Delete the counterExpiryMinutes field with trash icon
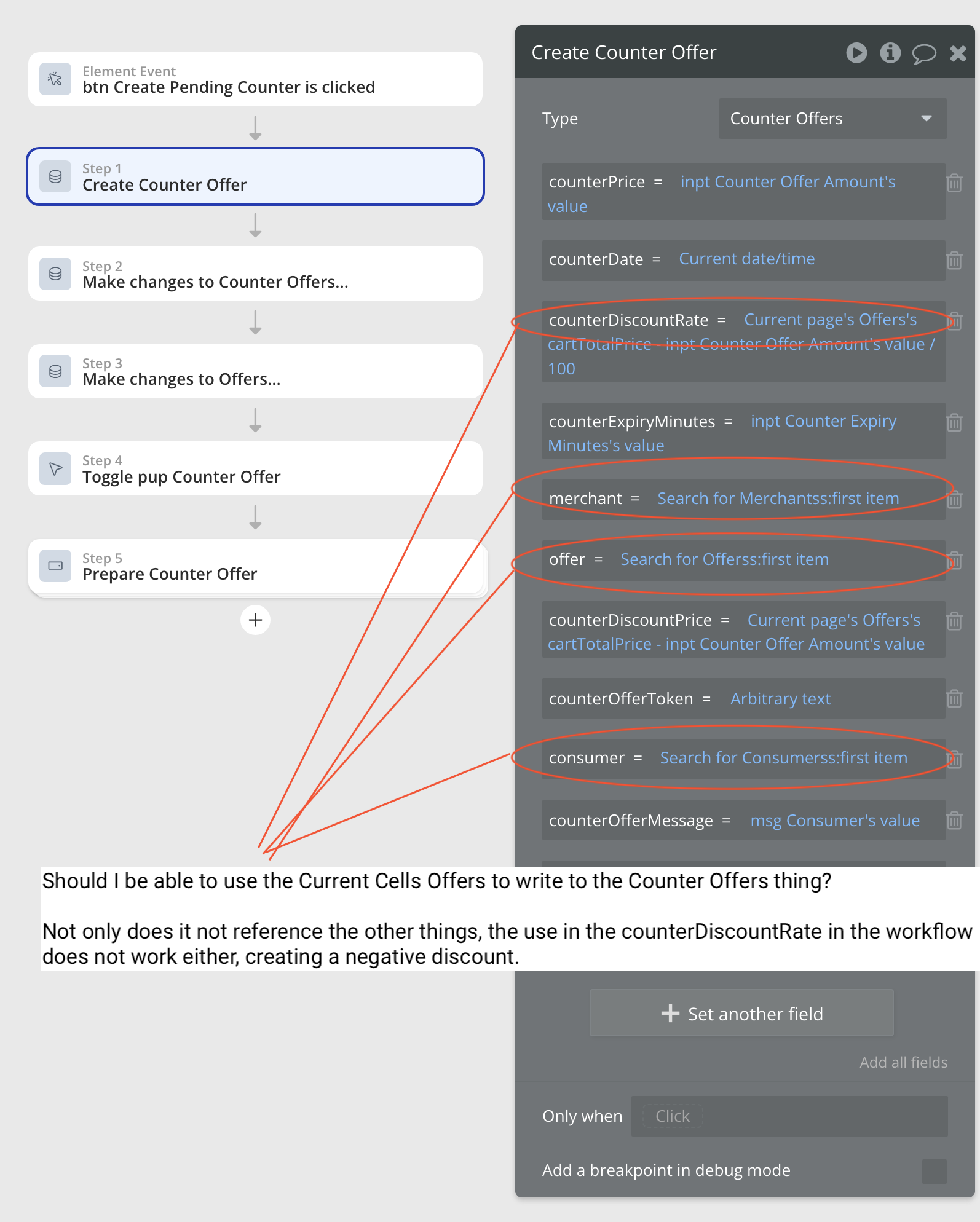The height and width of the screenshot is (1222, 980). 954,422
